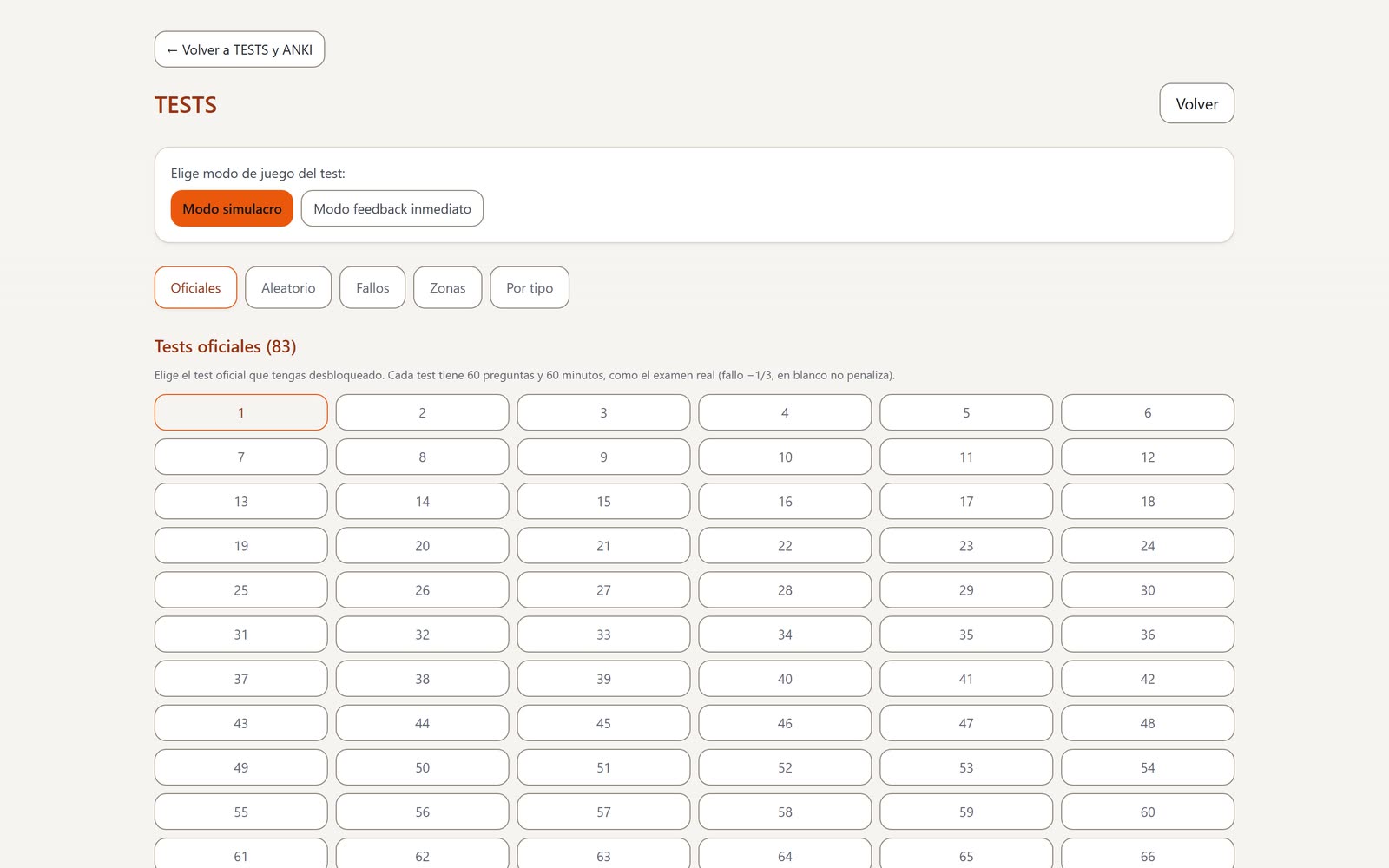Image resolution: width=1389 pixels, height=868 pixels.
Task: Open the Fallos tab
Action: pos(372,287)
